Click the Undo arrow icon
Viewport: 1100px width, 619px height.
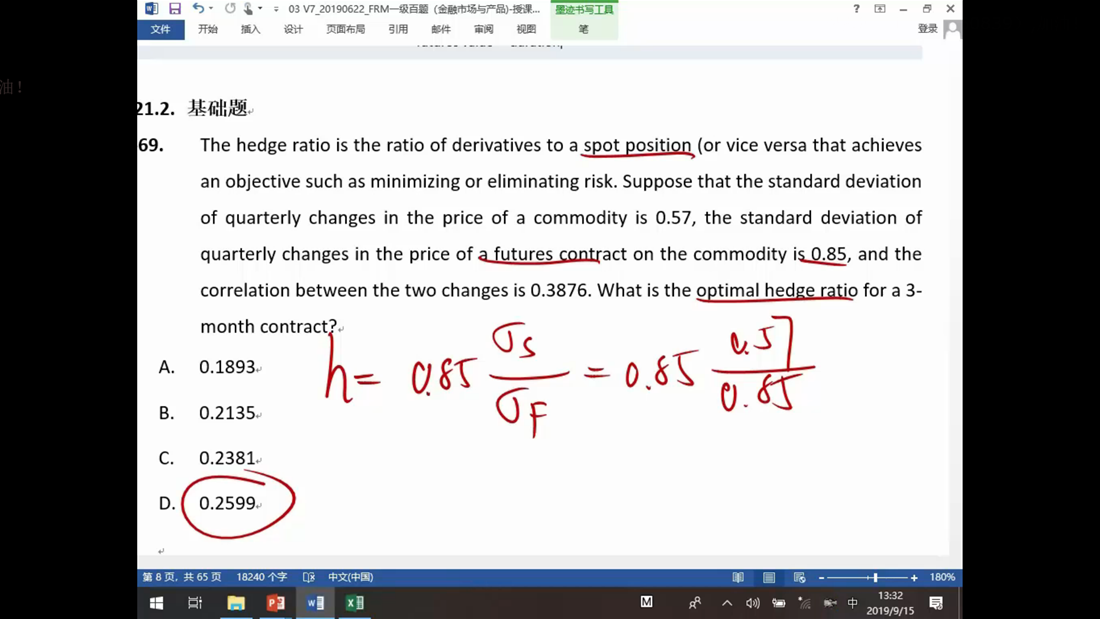pos(198,9)
